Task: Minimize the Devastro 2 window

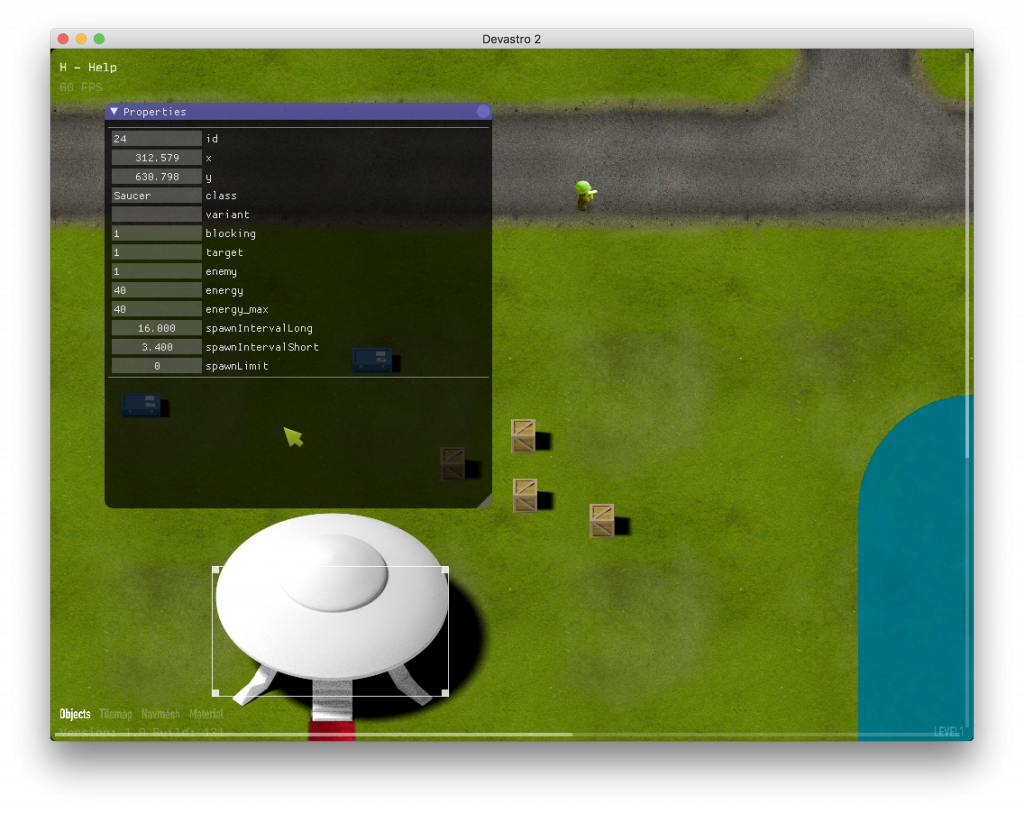Action: click(81, 39)
